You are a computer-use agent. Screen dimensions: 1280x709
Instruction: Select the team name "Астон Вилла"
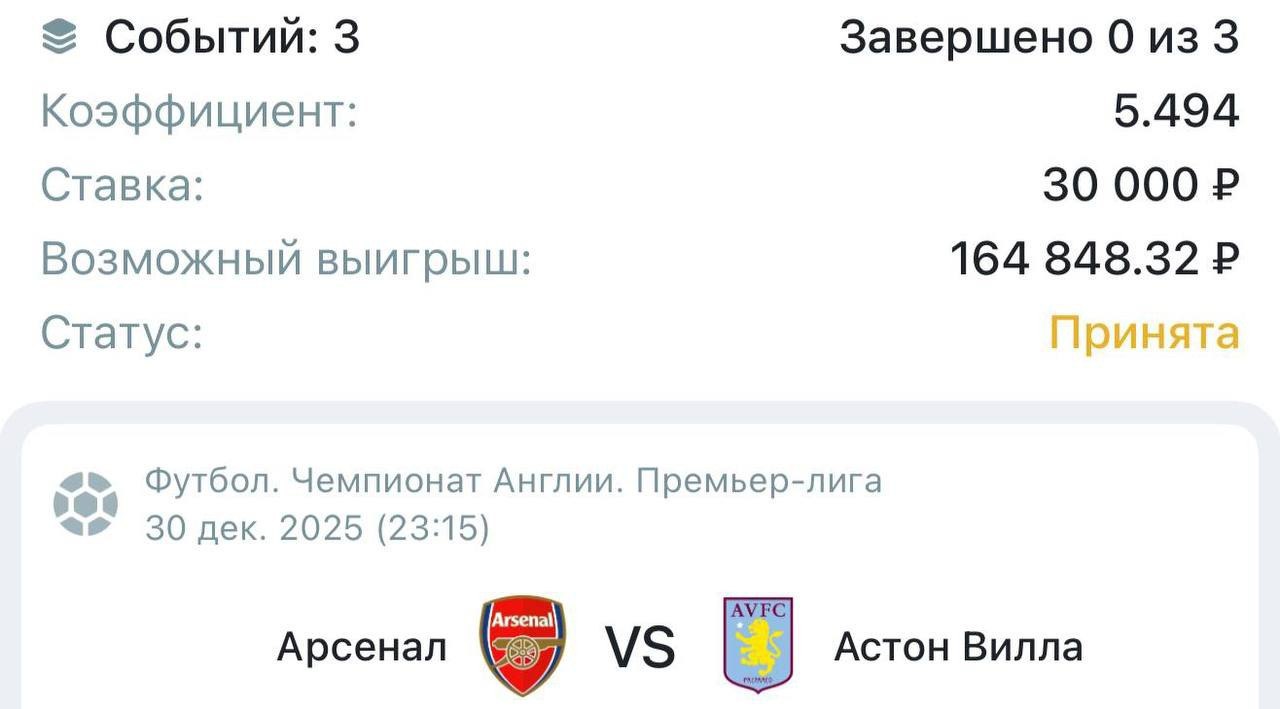click(x=958, y=648)
